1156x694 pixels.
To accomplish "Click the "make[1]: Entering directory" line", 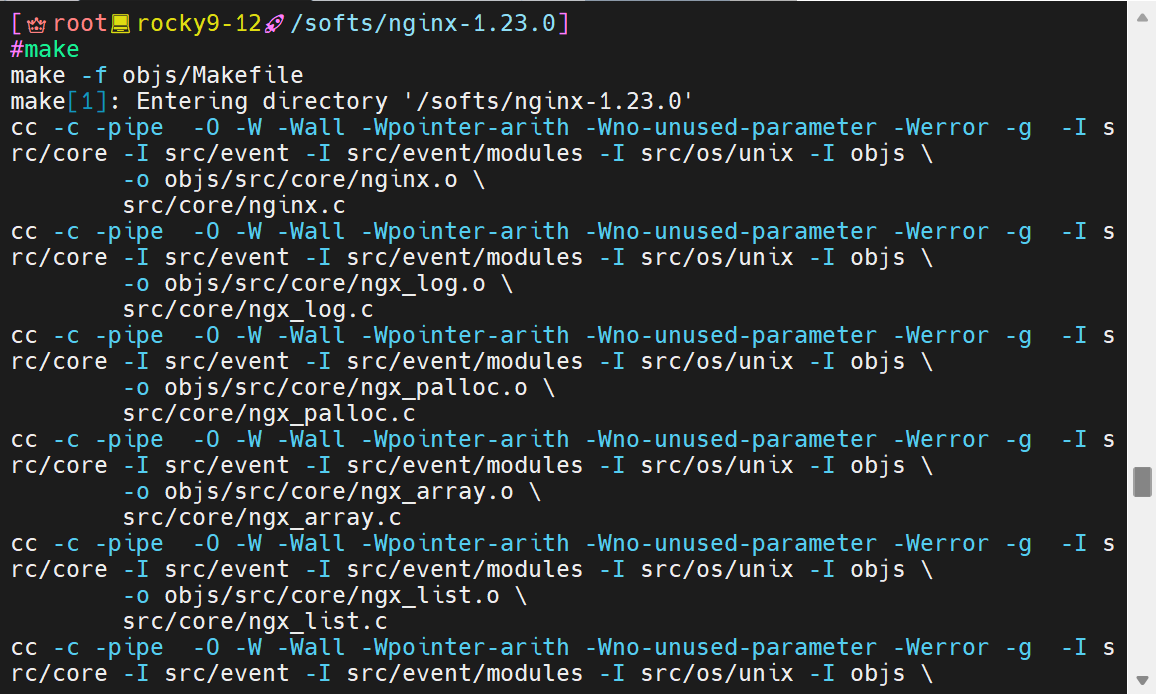I will click(x=352, y=101).
